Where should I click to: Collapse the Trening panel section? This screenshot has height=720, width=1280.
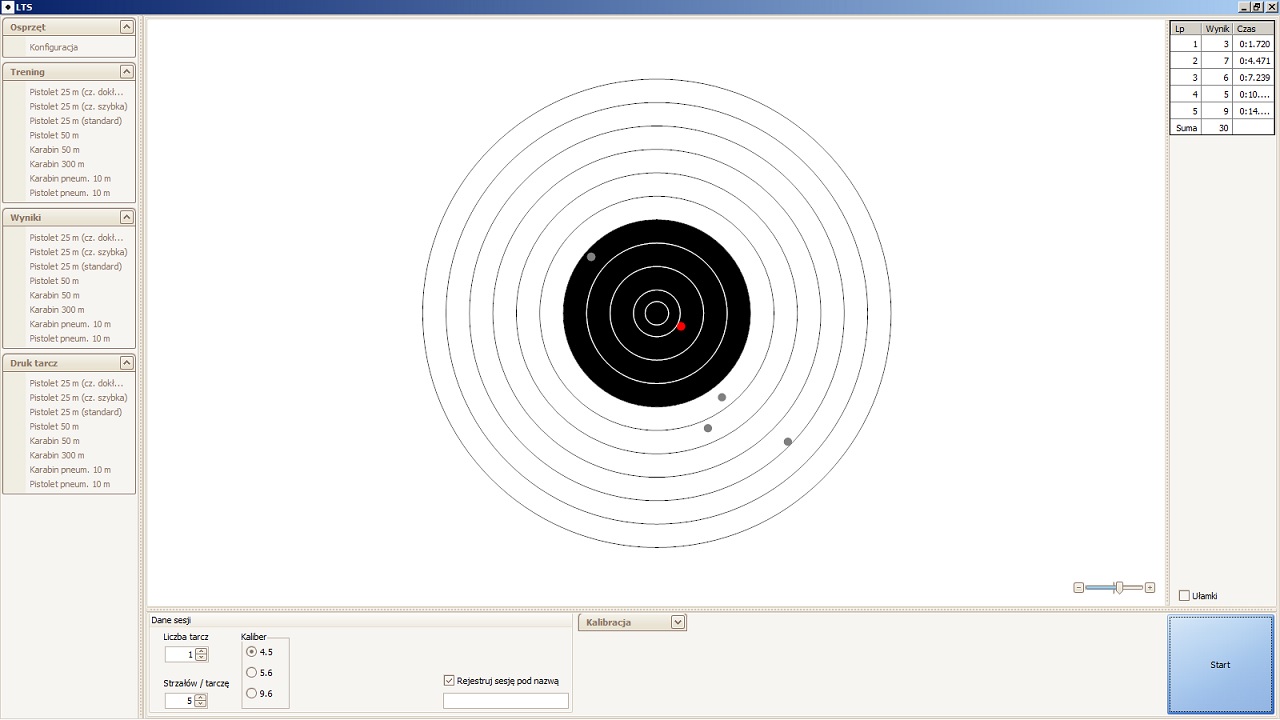(x=126, y=72)
